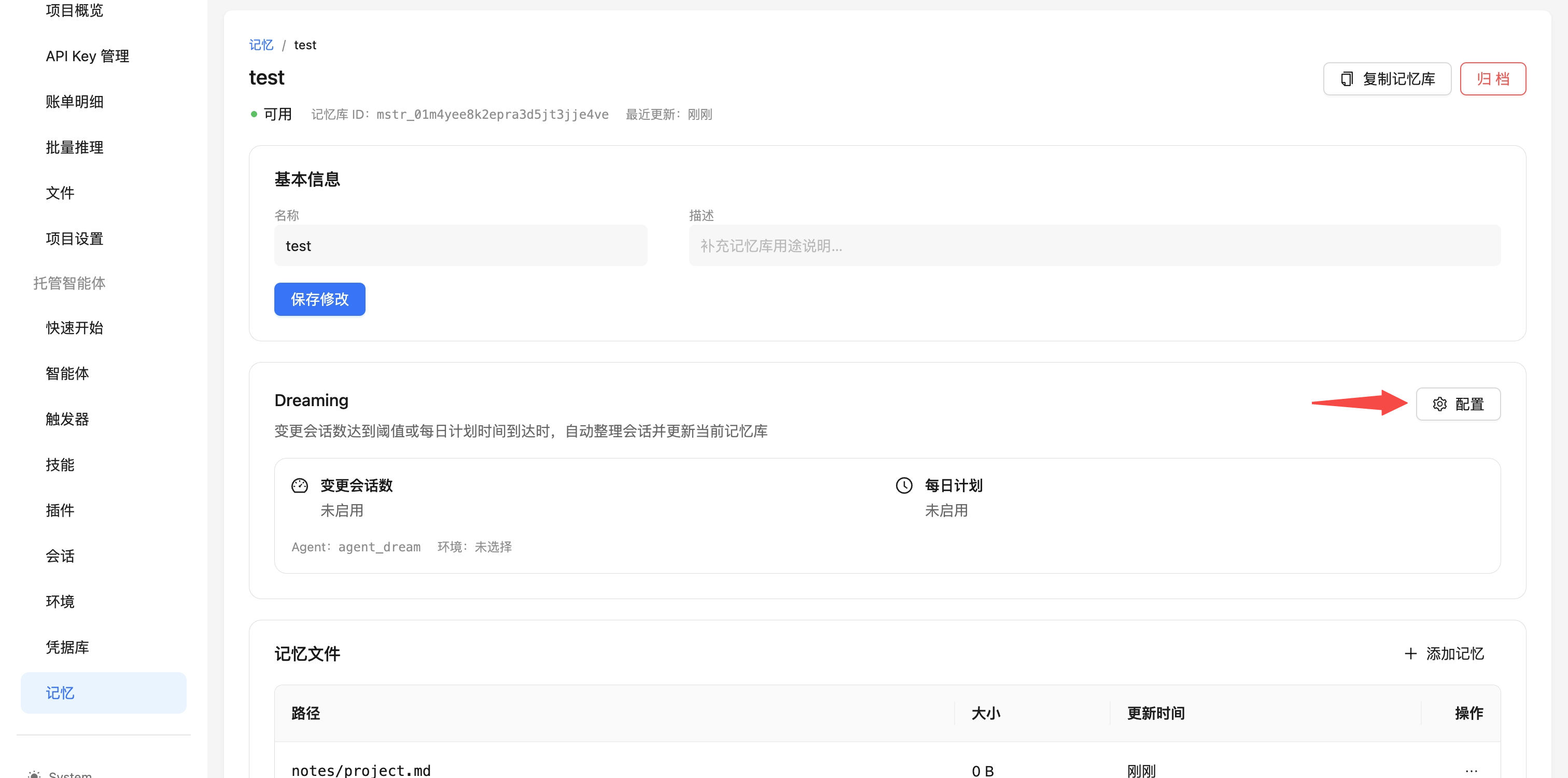Image resolution: width=1568 pixels, height=778 pixels.
Task: Open 文件 in the sidebar
Action: pos(60,193)
